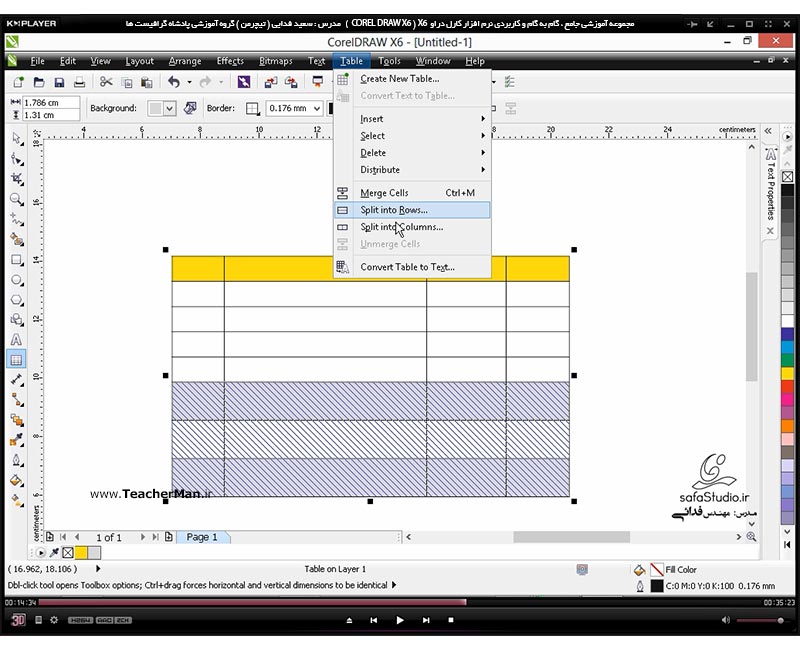Expand the Delete submenu
Screen dimensions: 800x650
pos(412,153)
